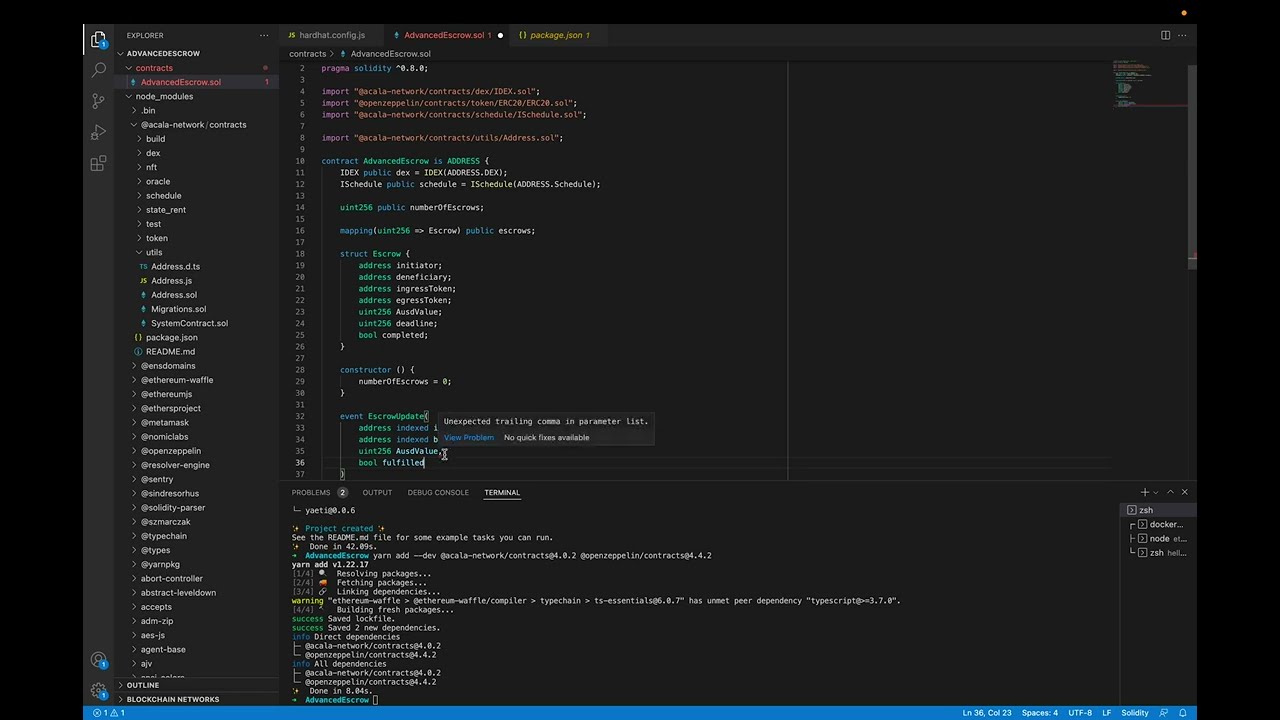Open the Manage gear icon

[98, 690]
